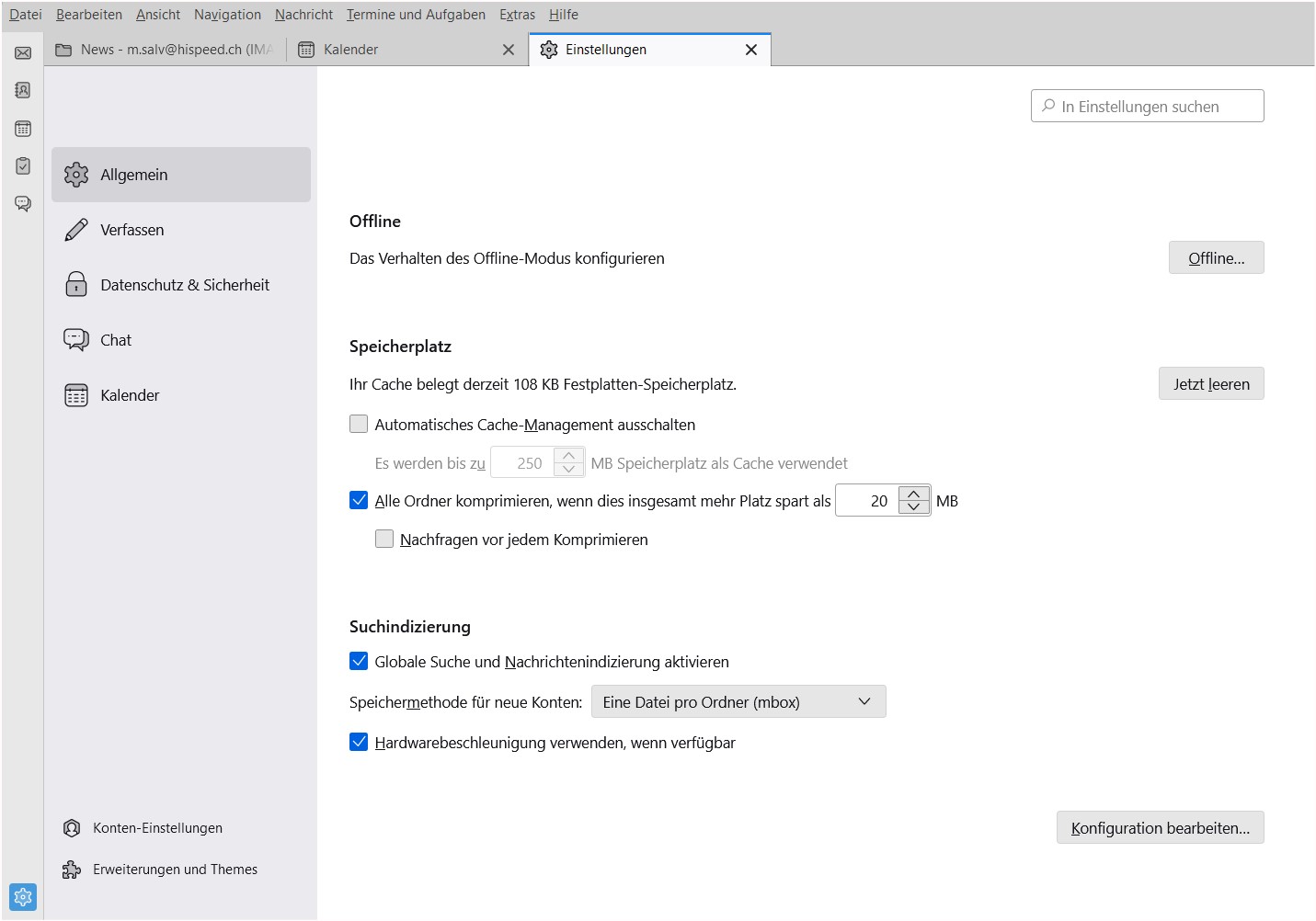This screenshot has width=1316, height=921.
Task: Open the Mail space icon in left bar
Action: click(23, 53)
